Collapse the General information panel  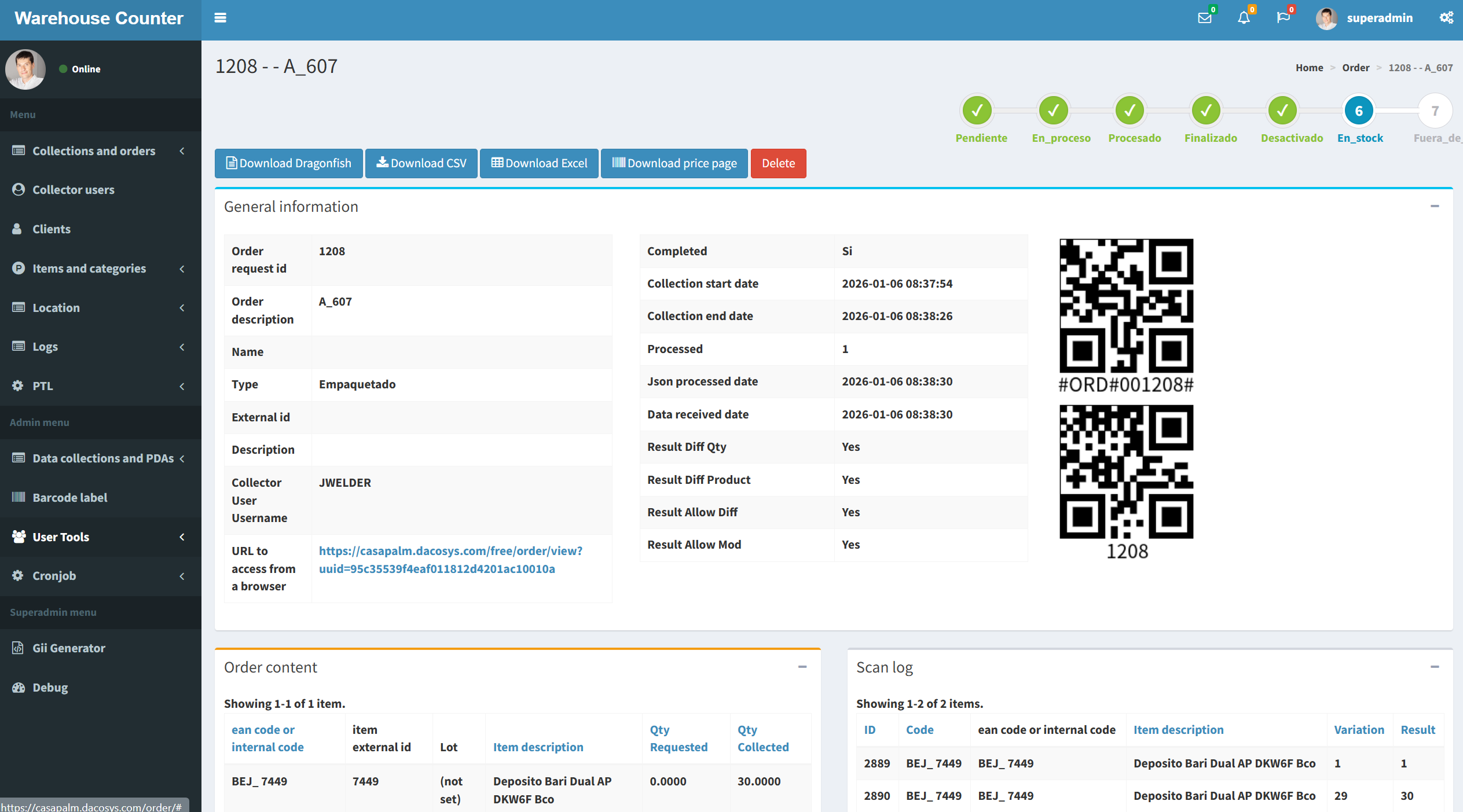pyautogui.click(x=1435, y=206)
